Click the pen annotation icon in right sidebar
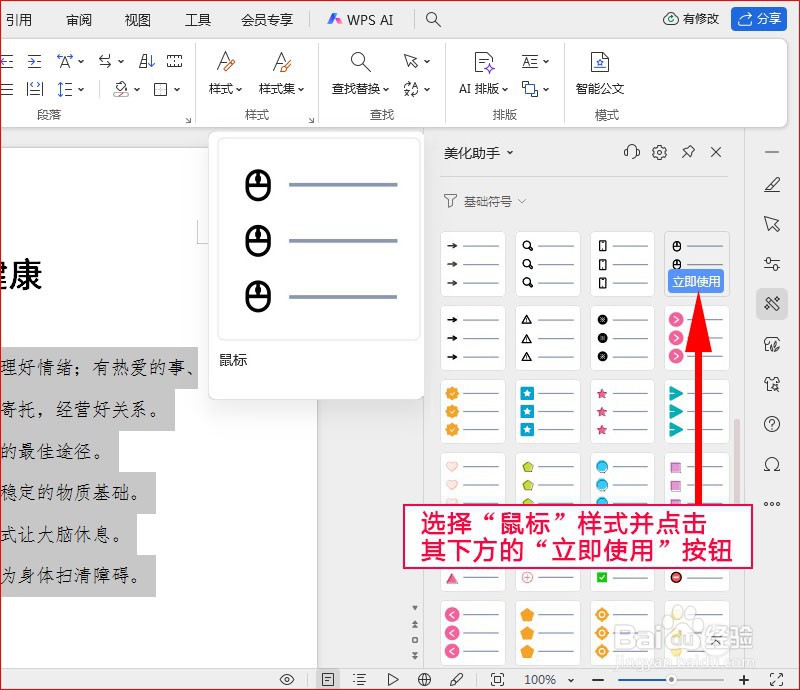The height and width of the screenshot is (690, 800). (x=771, y=184)
